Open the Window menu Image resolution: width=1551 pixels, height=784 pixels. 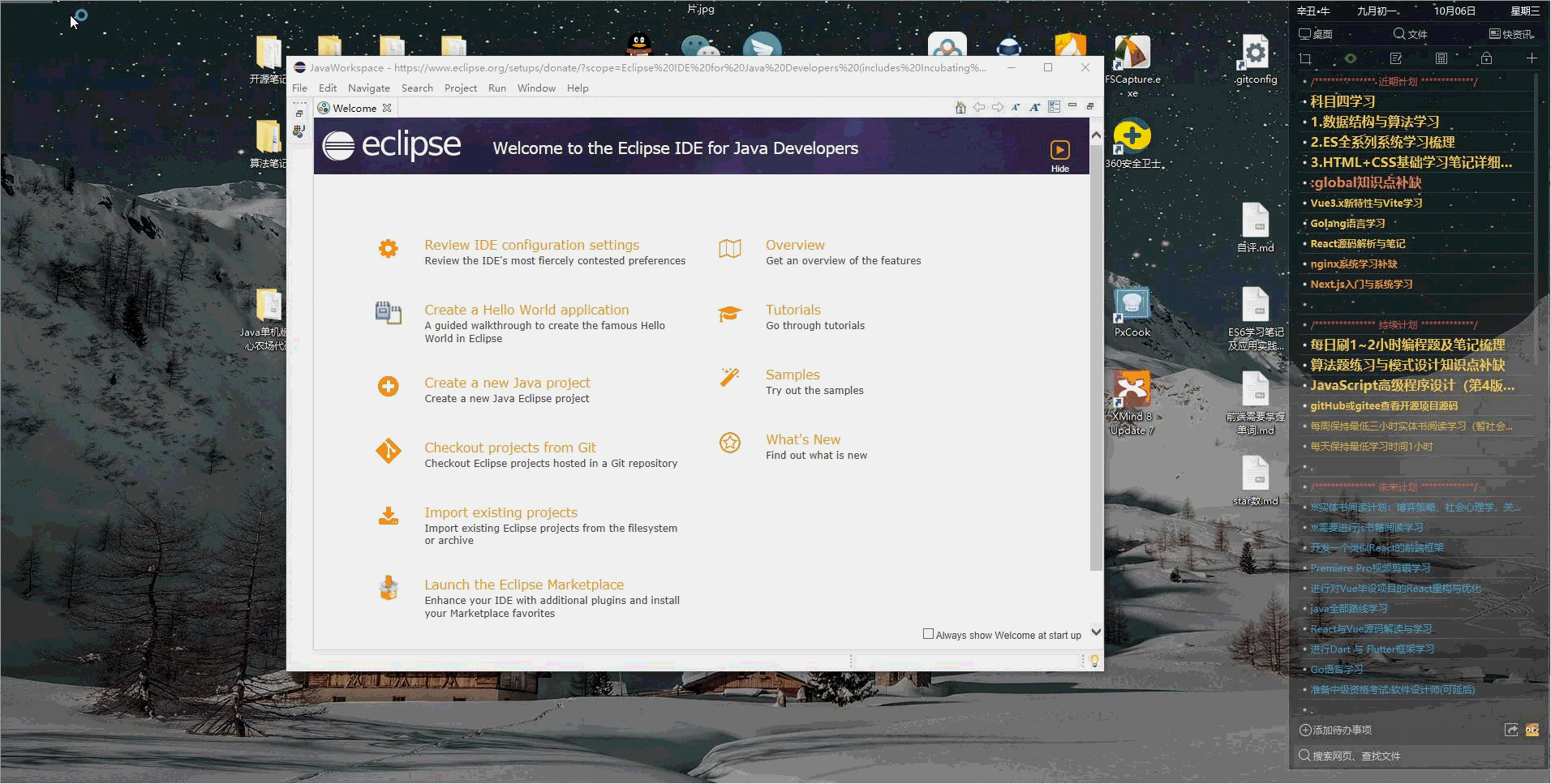pos(536,88)
